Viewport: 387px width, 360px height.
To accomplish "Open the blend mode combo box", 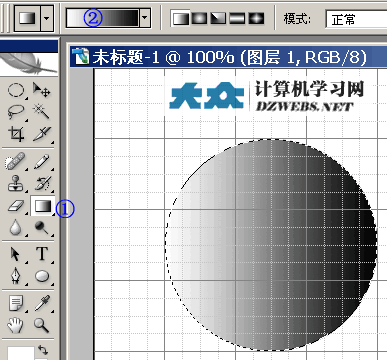I will coord(356,19).
